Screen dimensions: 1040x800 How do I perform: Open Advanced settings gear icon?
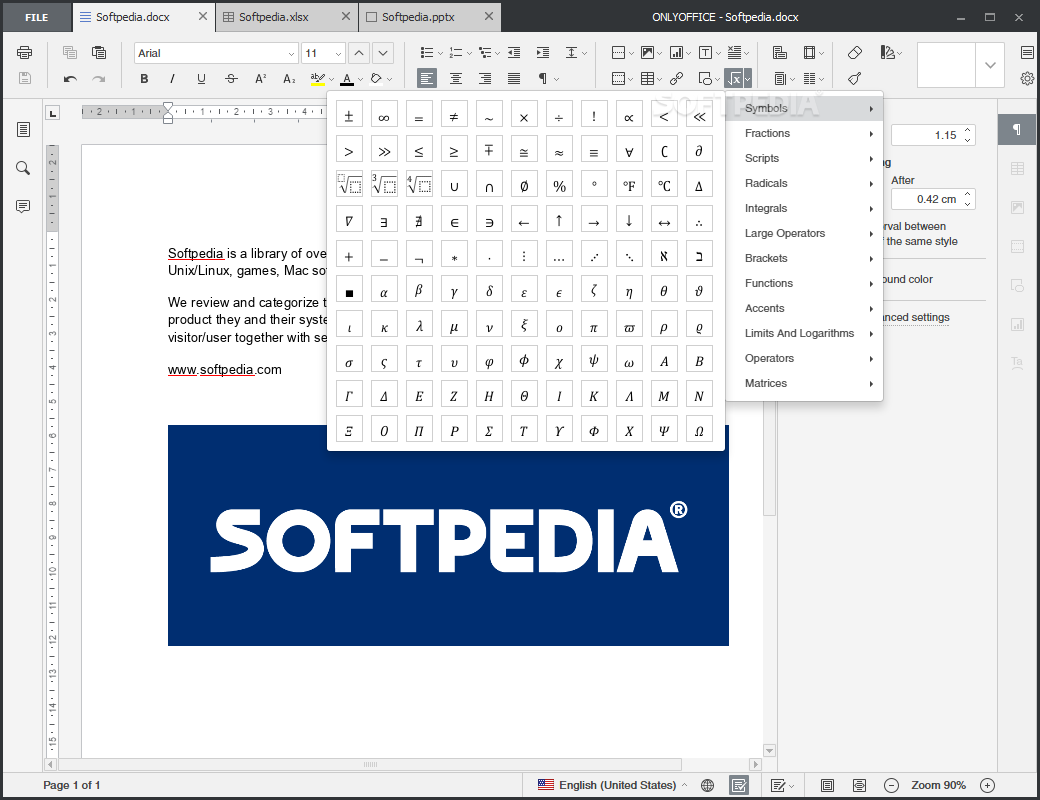point(1027,79)
